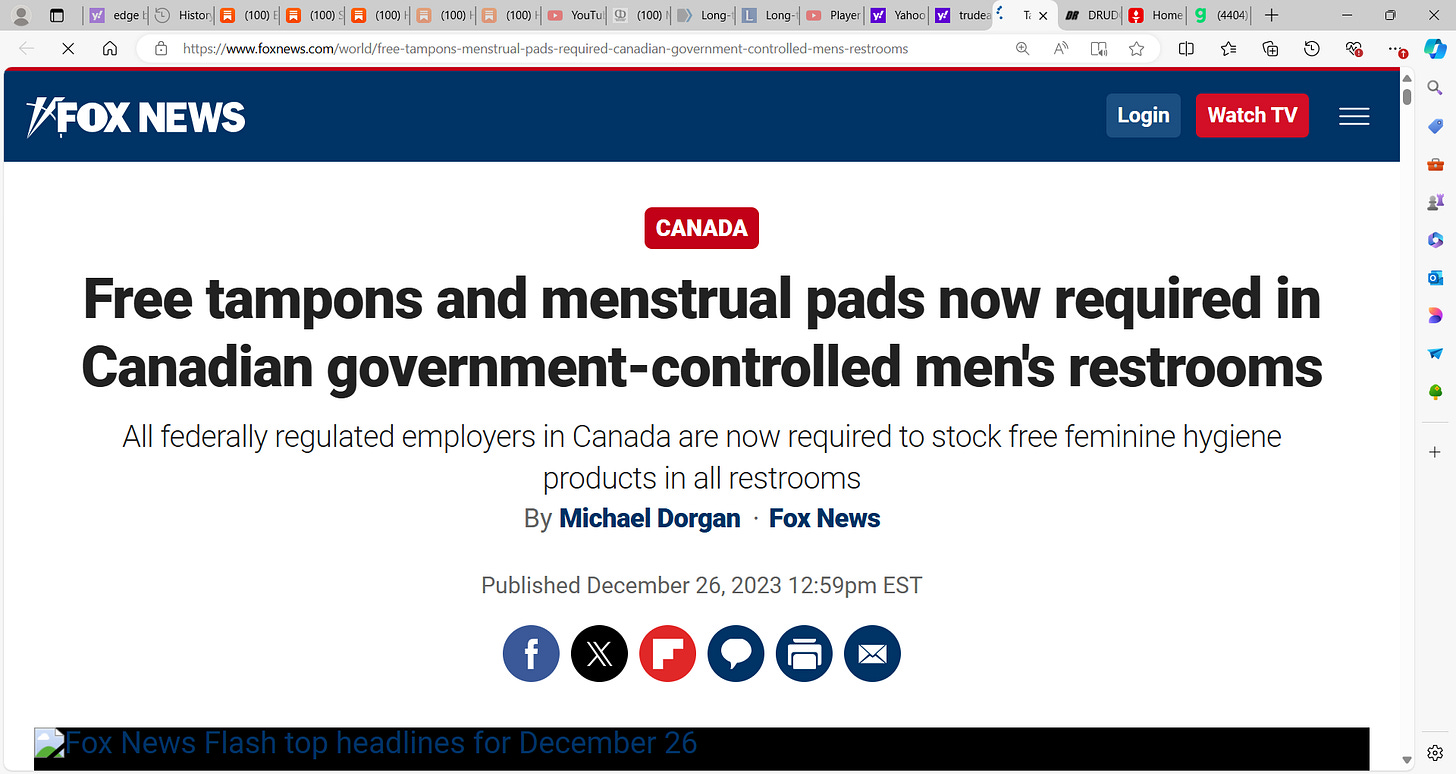
Task: Share article by email icon
Action: 872,654
